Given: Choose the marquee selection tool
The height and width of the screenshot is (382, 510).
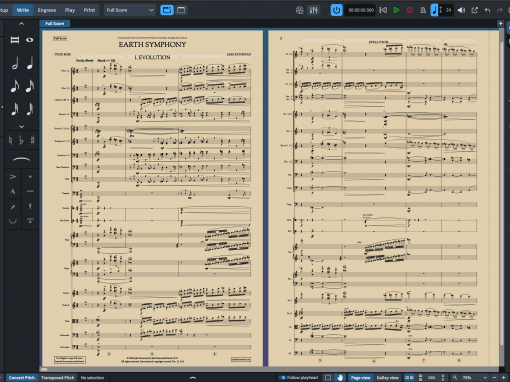Looking at the screenshot, I should click(x=328, y=378).
